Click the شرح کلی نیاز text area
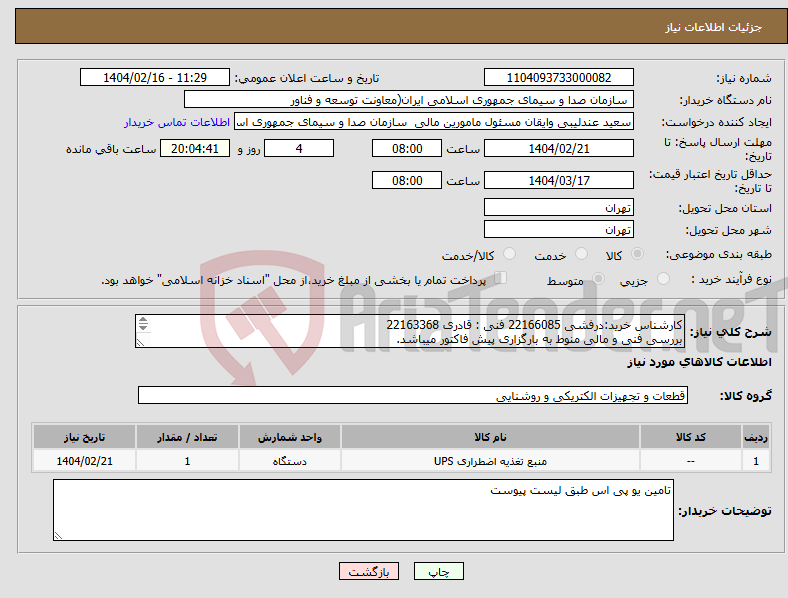The width and height of the screenshot is (788, 598). click(x=410, y=331)
